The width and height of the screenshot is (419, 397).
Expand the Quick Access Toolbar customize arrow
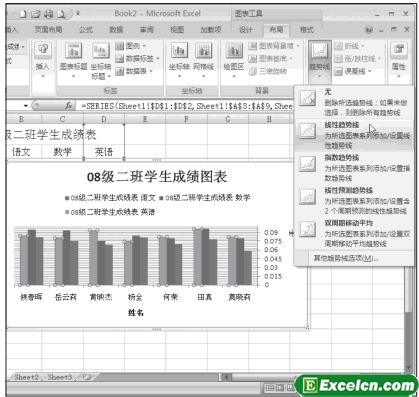pyautogui.click(x=78, y=14)
